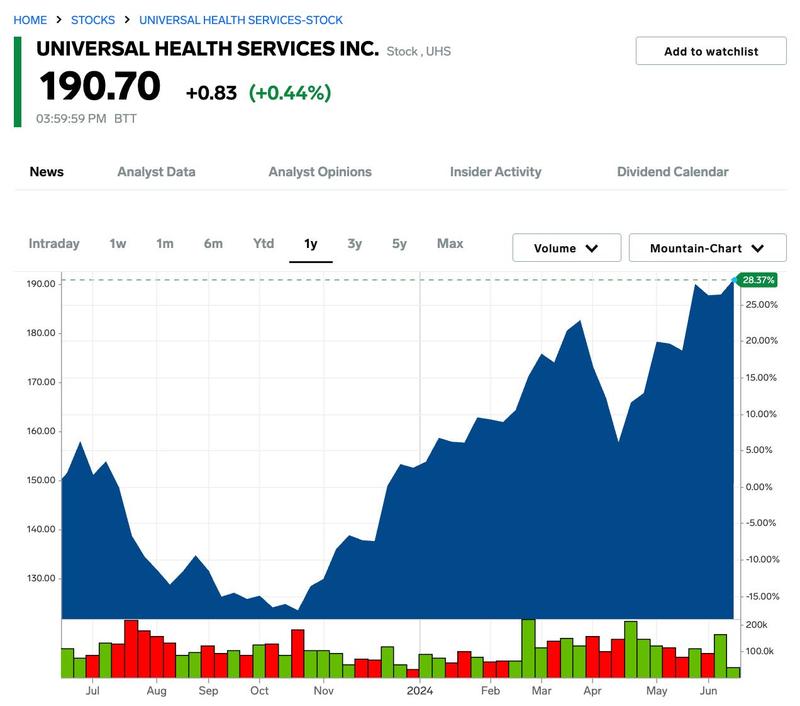View Dividend Calendar tab

point(672,172)
